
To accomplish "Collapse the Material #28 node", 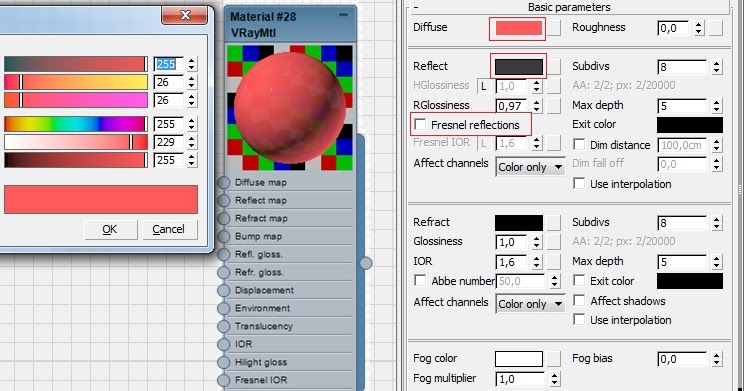I will click(x=344, y=15).
